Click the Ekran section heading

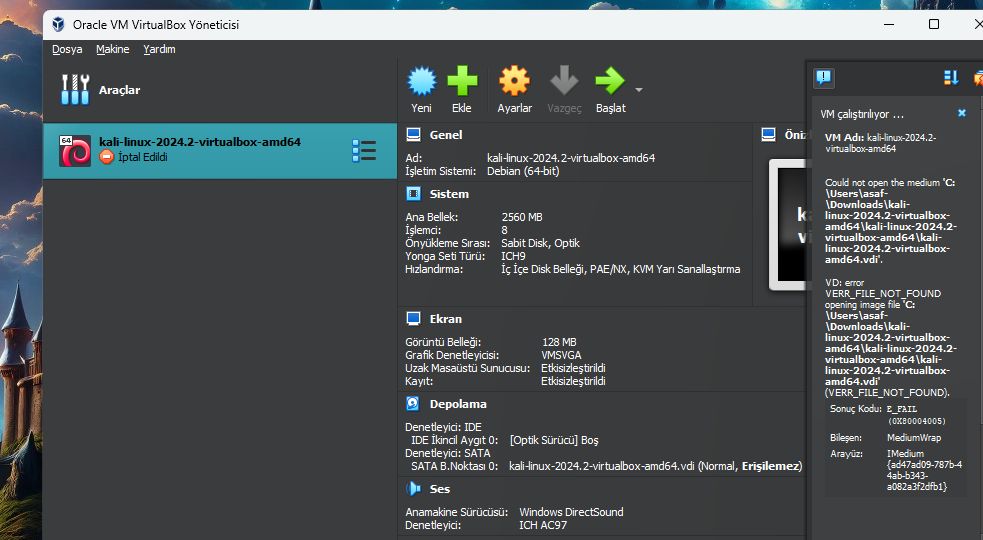[446, 319]
